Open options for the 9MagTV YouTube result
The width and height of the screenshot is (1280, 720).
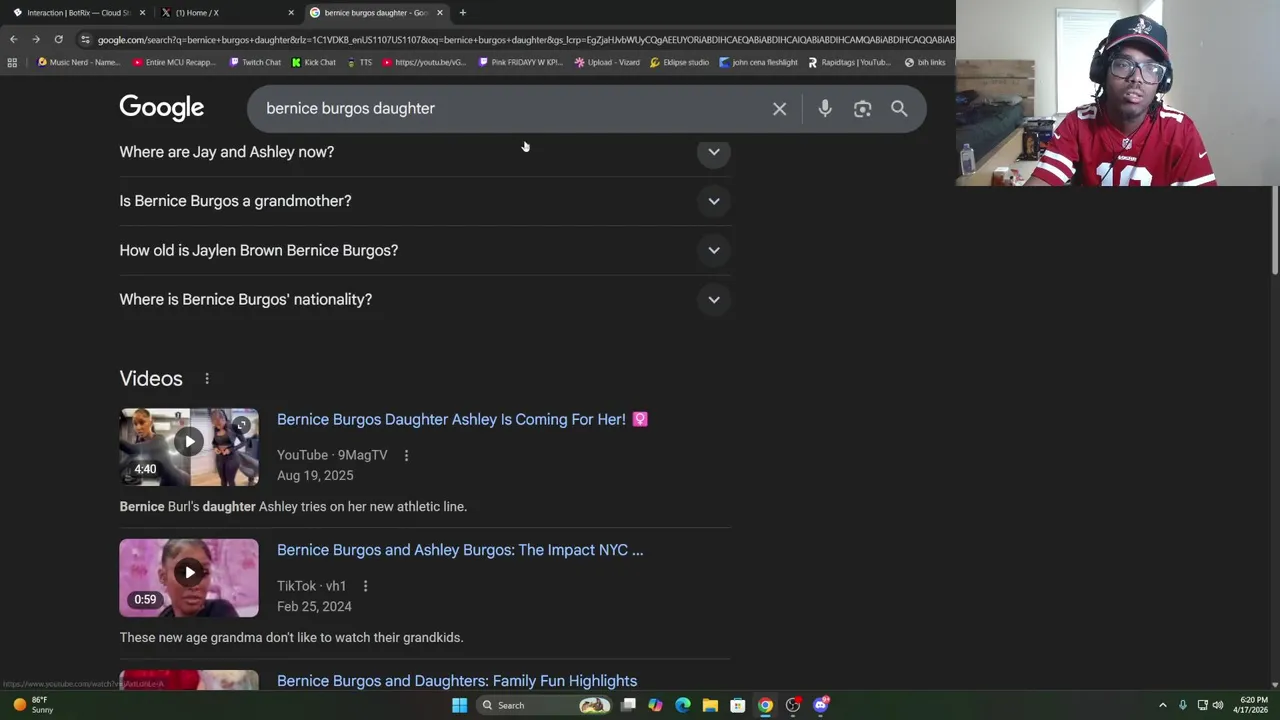pos(406,455)
